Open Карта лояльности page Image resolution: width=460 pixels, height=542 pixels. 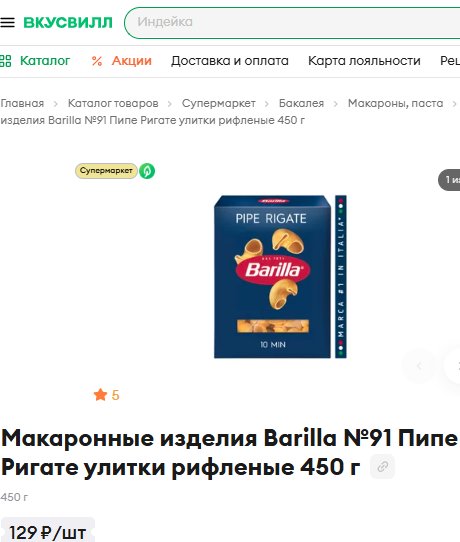[x=364, y=61]
